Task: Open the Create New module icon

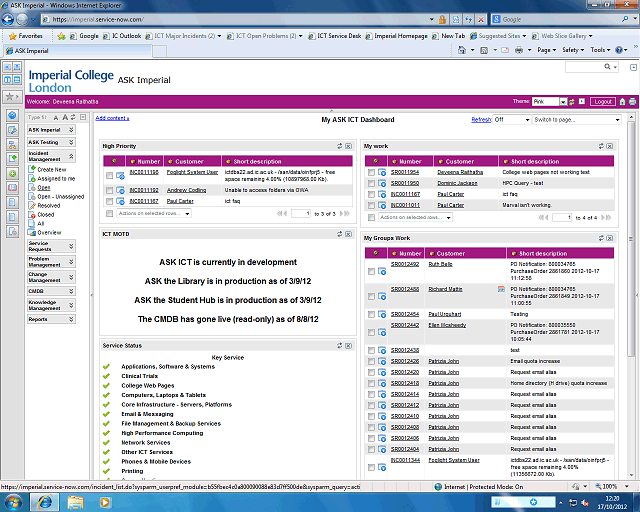Action: point(32,170)
